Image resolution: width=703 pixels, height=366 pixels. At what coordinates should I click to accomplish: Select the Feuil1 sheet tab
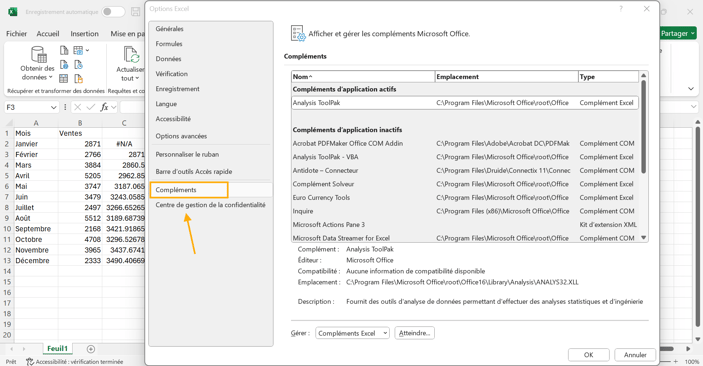pyautogui.click(x=57, y=349)
